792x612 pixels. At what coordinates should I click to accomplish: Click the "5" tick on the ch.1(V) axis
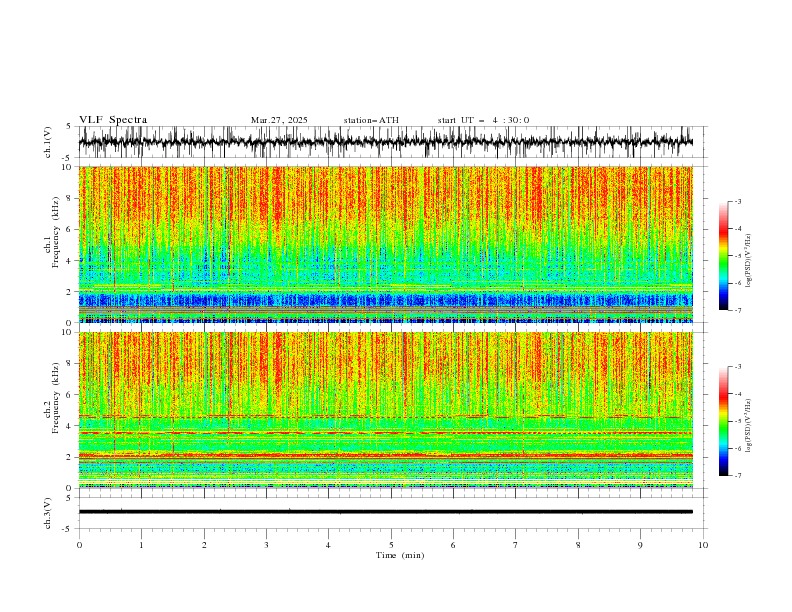(x=69, y=127)
